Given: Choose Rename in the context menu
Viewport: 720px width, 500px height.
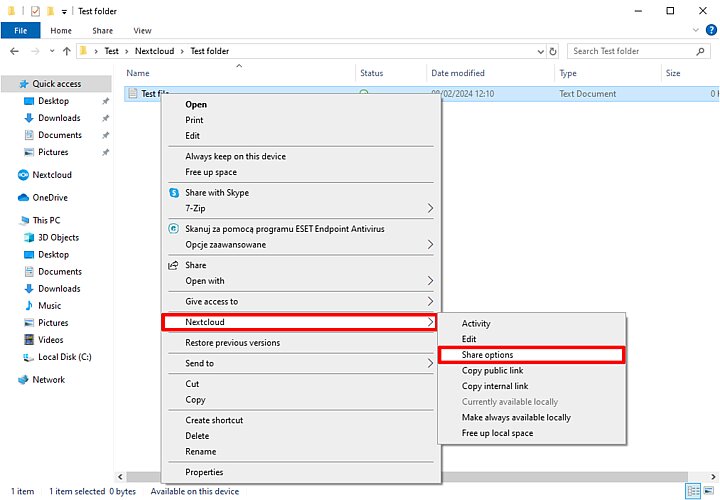Looking at the screenshot, I should click(x=301, y=452).
